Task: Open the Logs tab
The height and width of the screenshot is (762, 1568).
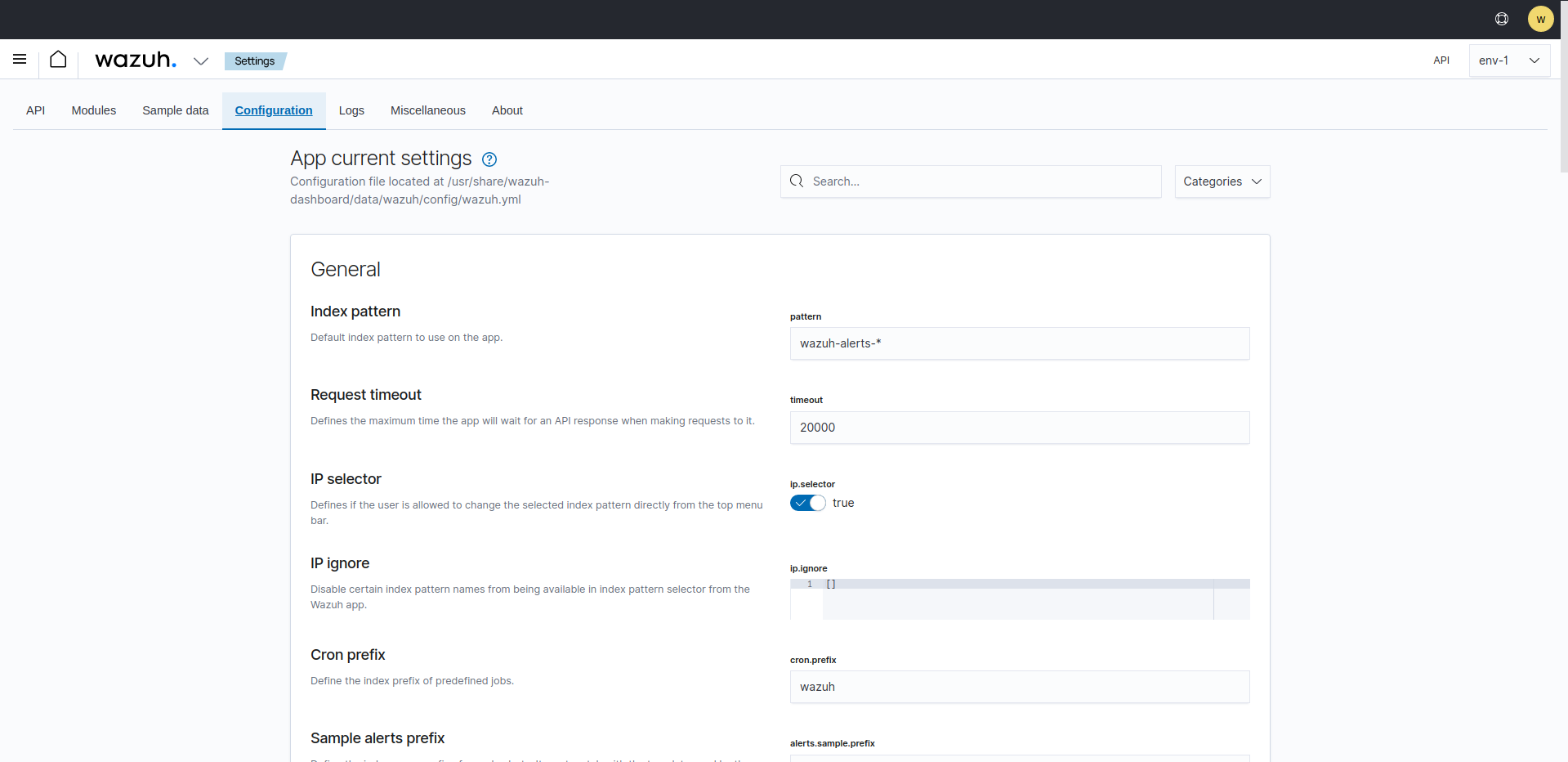Action: 351,110
